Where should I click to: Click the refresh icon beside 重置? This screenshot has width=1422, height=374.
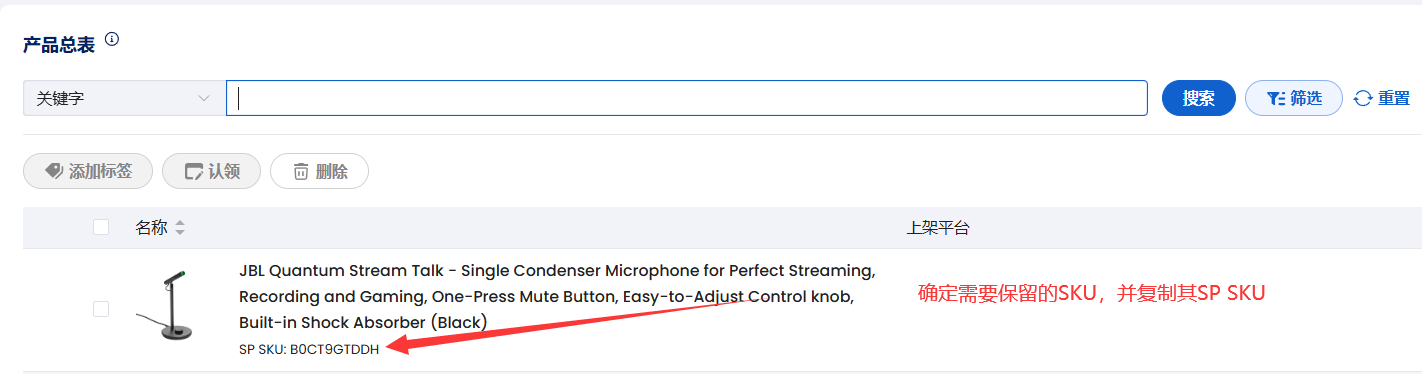pyautogui.click(x=1363, y=98)
